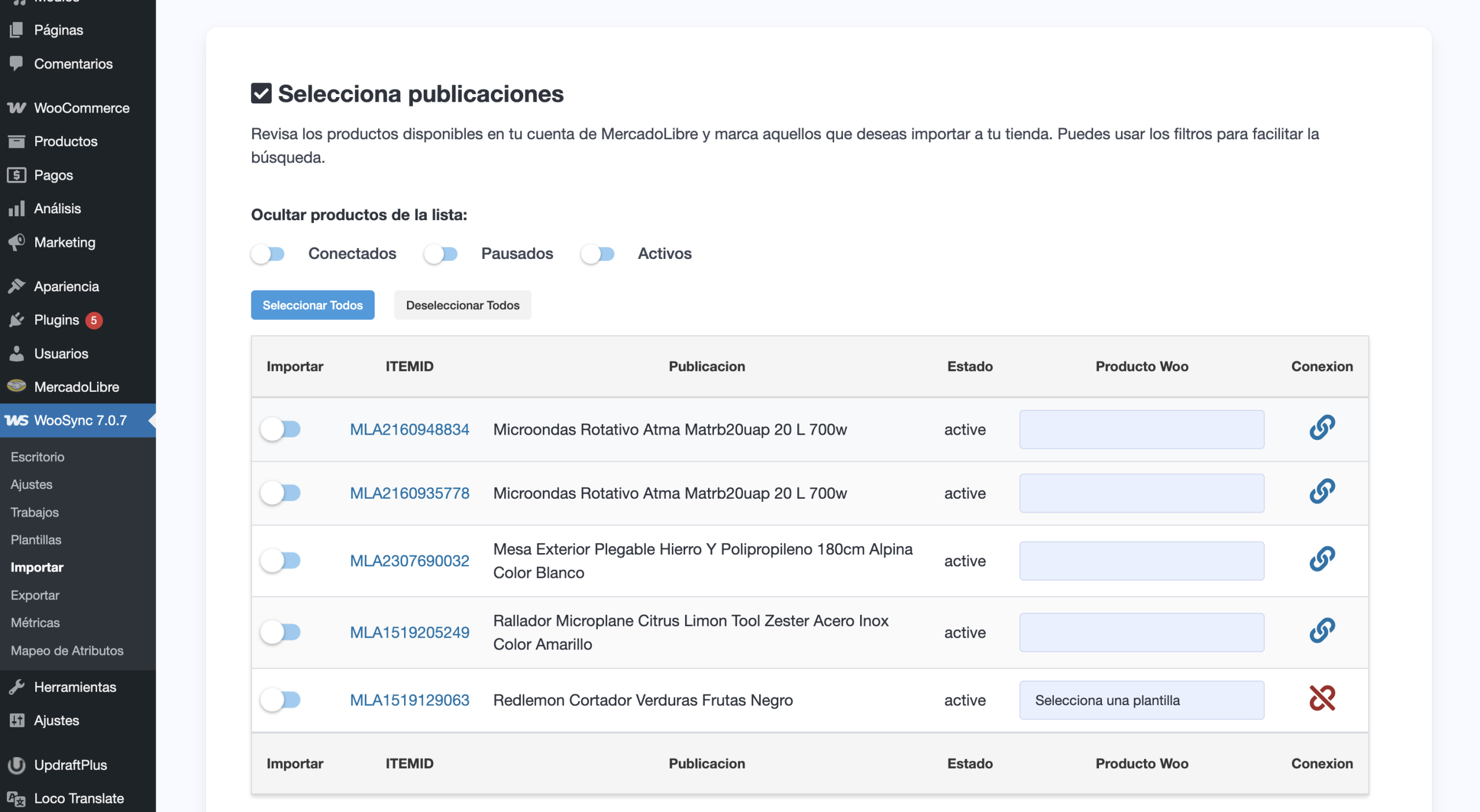Toggle import switch for MLA1519129063
This screenshot has width=1480, height=812.
coord(280,700)
